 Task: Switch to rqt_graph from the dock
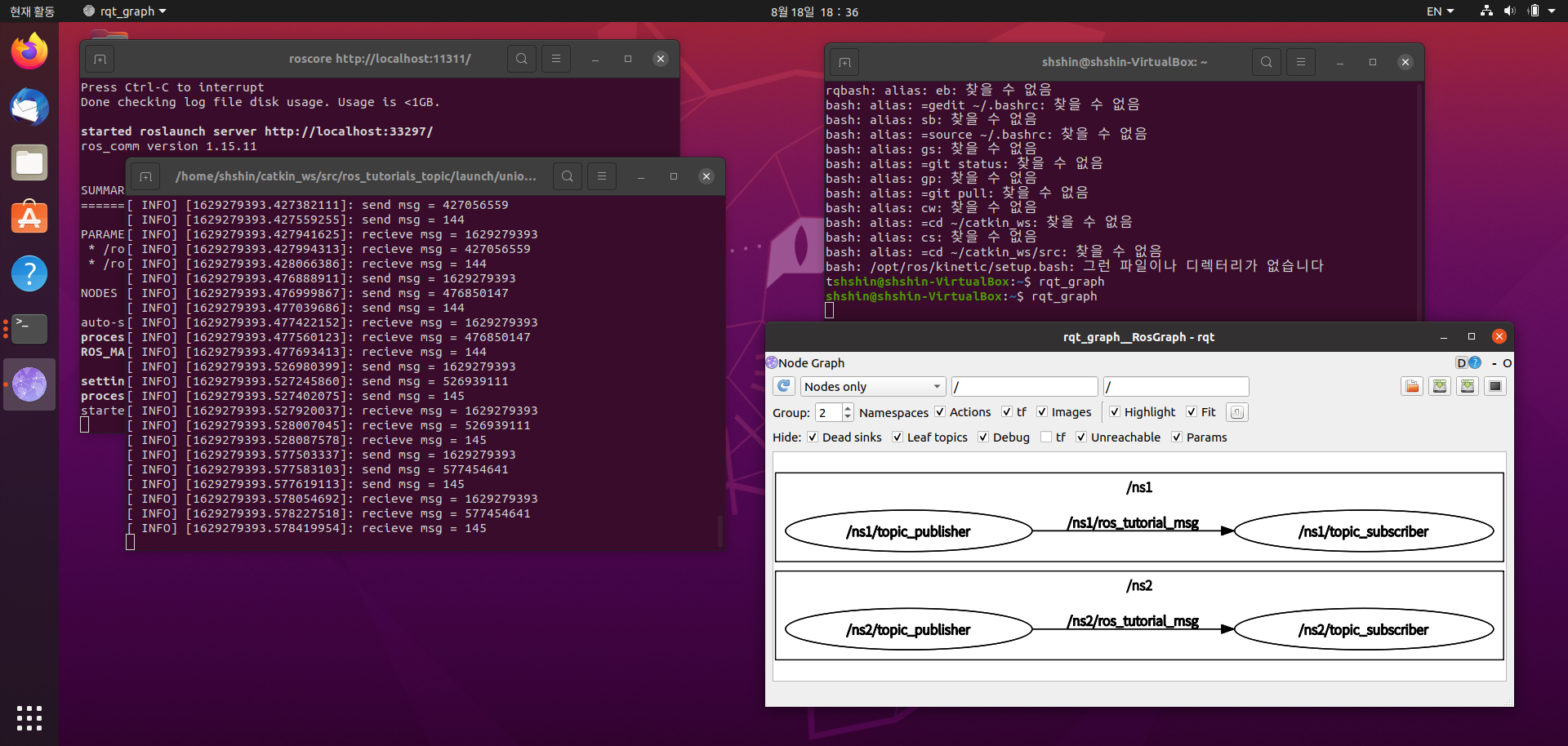[29, 384]
